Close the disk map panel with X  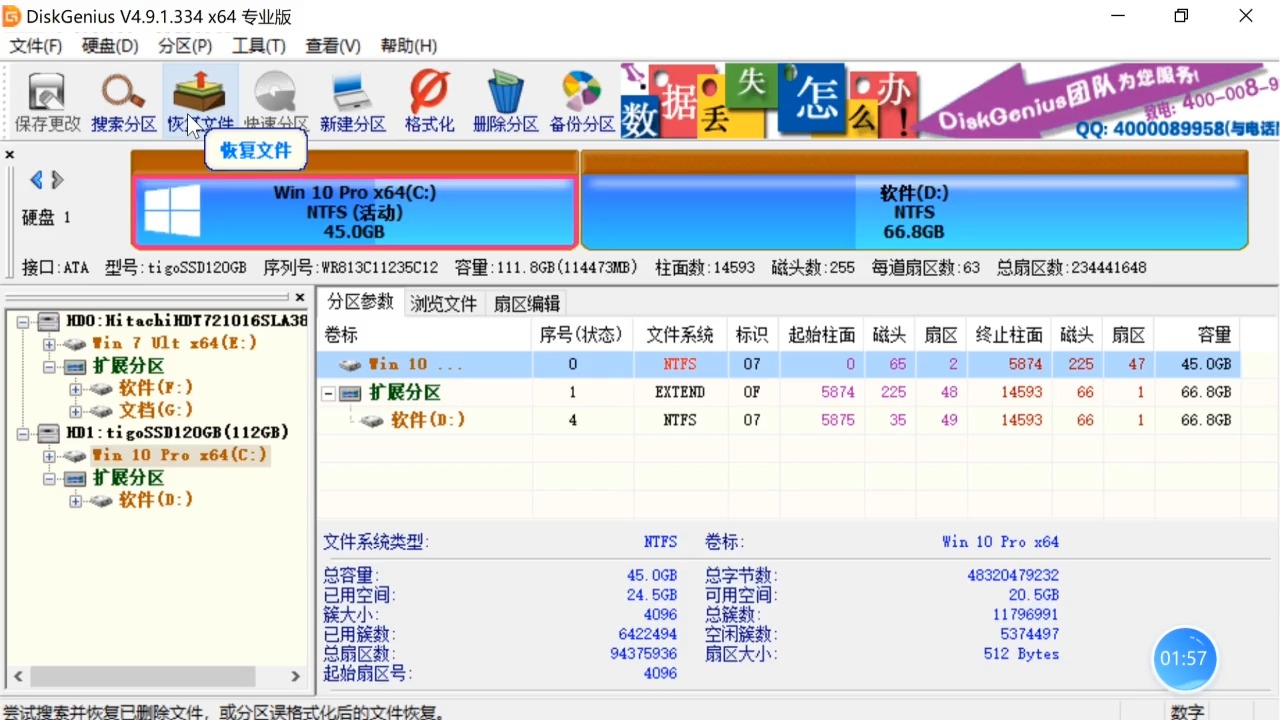pyautogui.click(x=10, y=155)
